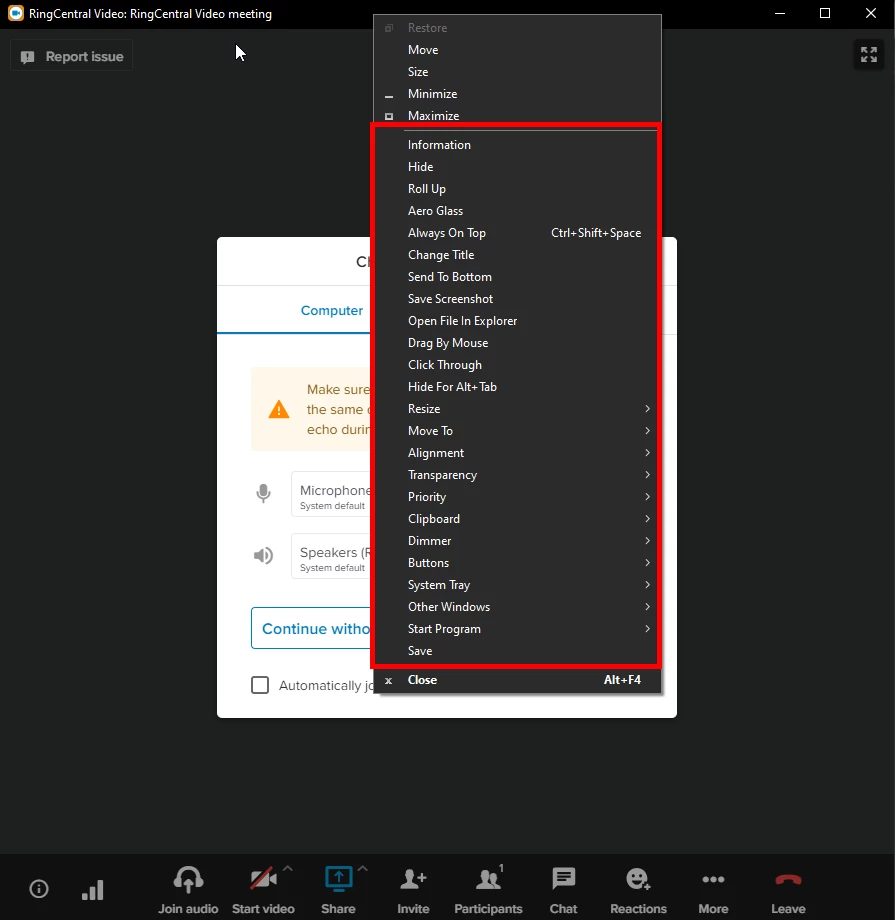Expand the Priority submenu

[518, 496]
